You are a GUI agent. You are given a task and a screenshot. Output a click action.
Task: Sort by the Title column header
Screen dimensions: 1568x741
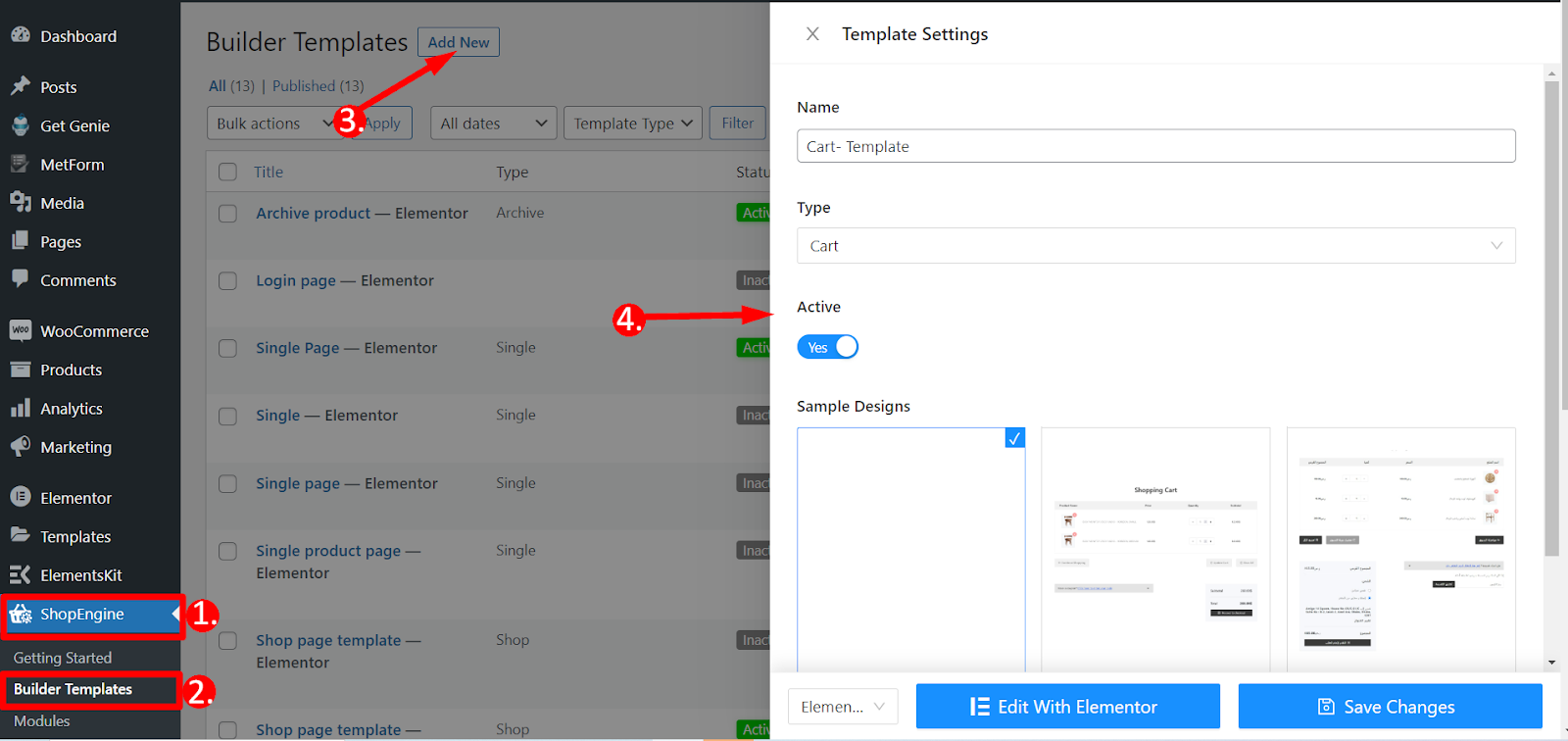[x=269, y=172]
